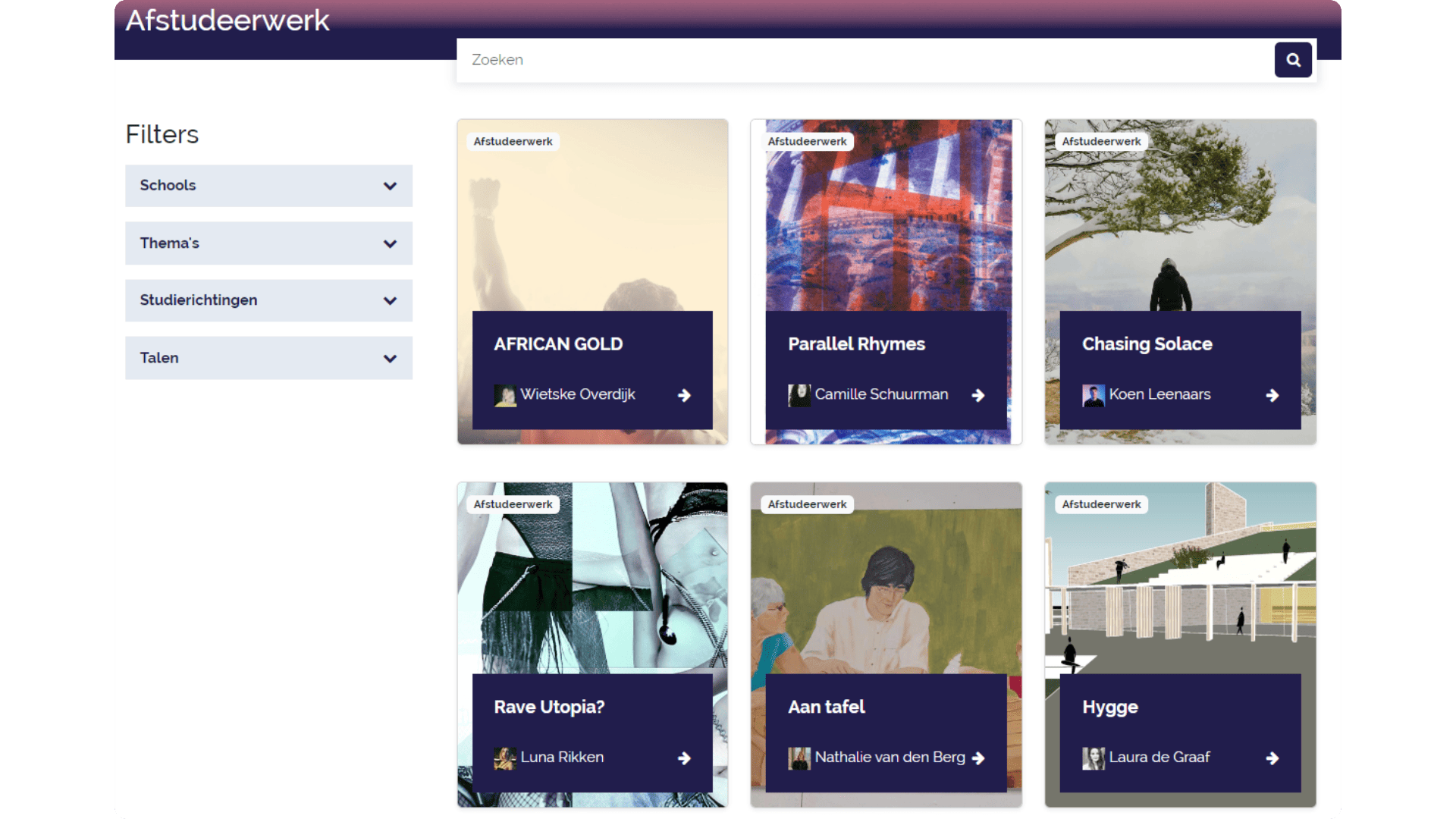Click the magnifying glass search button
Image resolution: width=1456 pixels, height=819 pixels.
(x=1293, y=60)
